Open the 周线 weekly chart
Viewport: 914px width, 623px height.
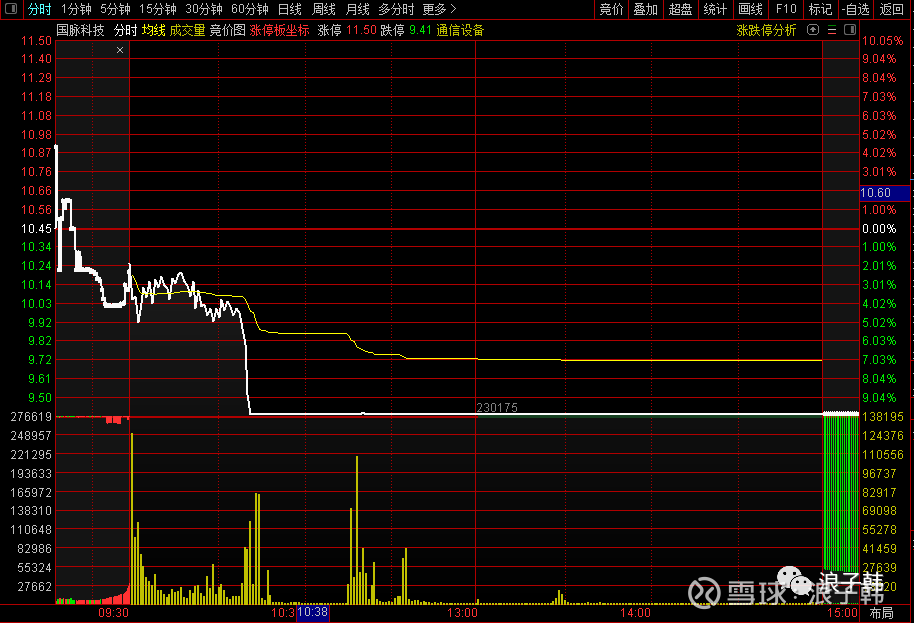click(324, 9)
